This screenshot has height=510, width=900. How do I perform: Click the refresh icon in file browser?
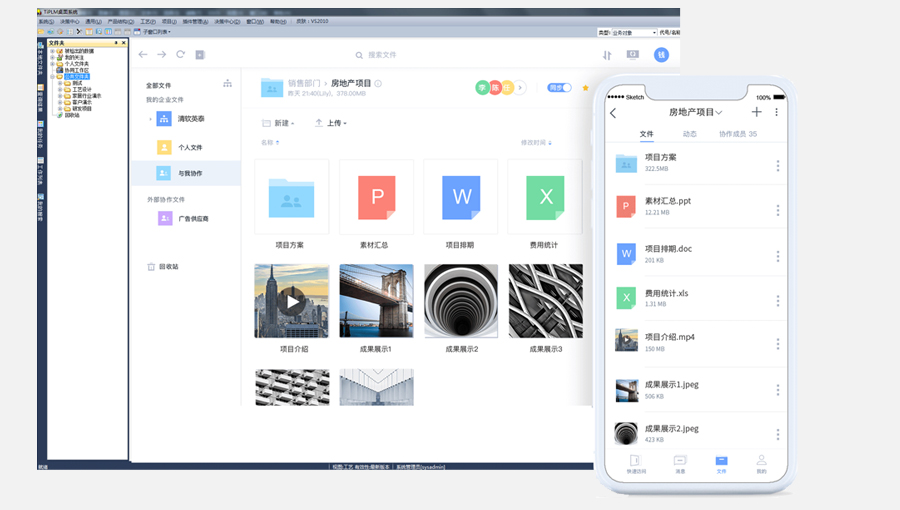tap(181, 55)
